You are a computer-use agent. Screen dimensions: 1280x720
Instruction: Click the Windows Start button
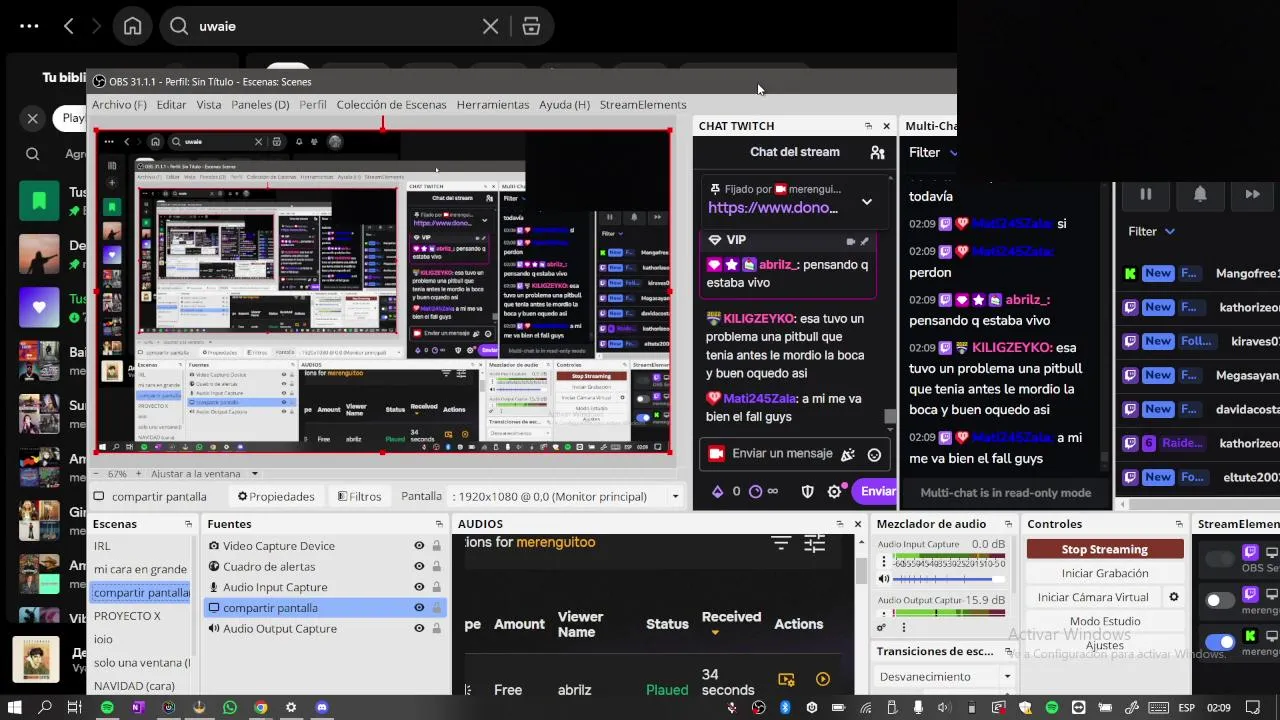pyautogui.click(x=15, y=707)
